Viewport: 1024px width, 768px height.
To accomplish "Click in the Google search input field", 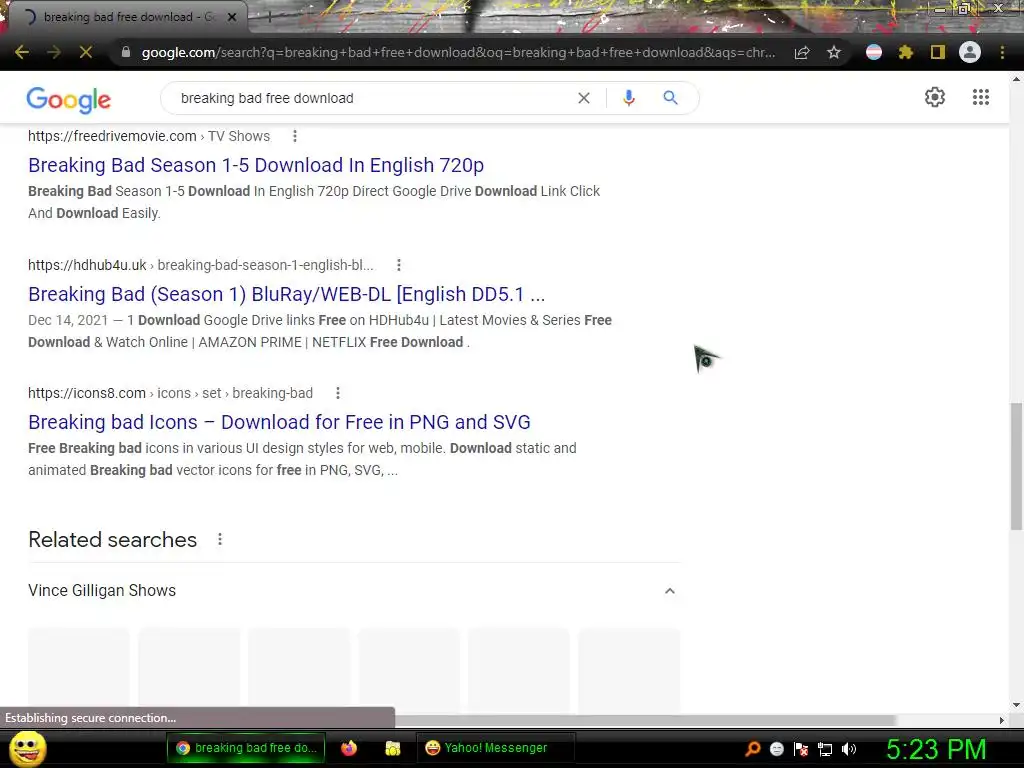I will 372,98.
